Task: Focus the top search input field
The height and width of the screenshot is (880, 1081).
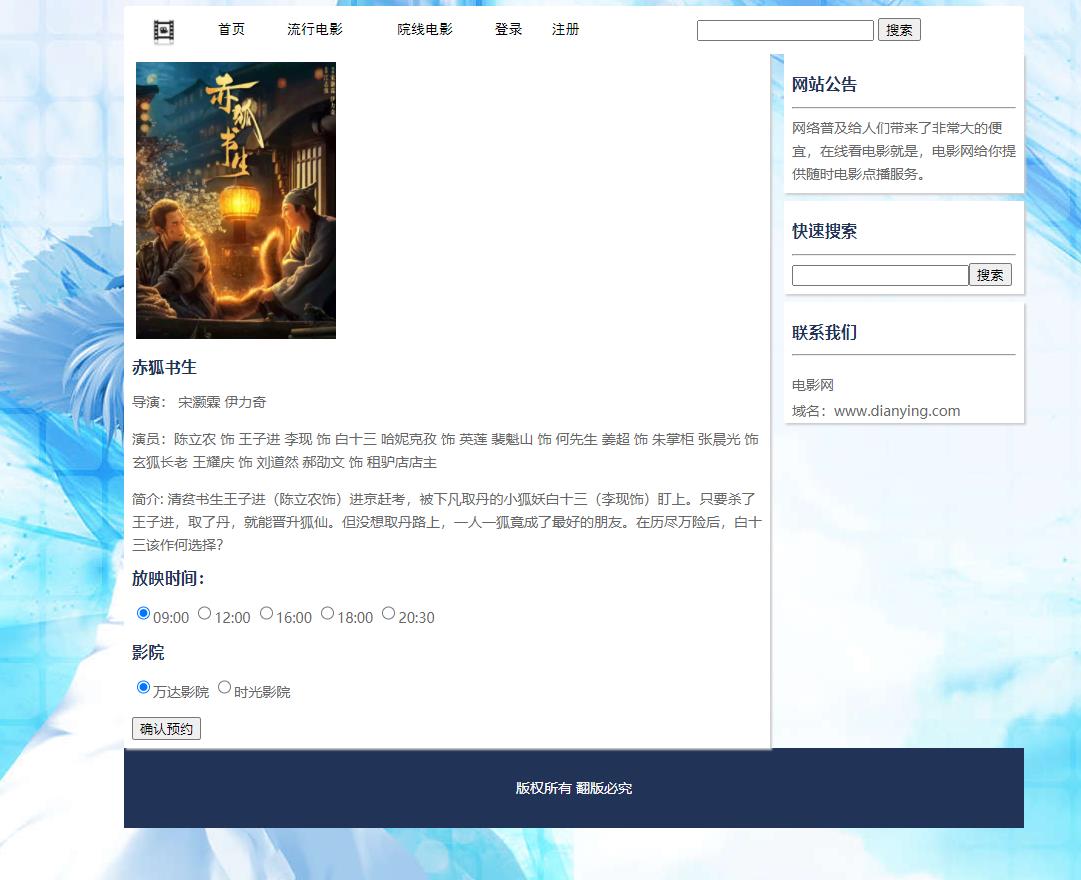Action: [785, 30]
